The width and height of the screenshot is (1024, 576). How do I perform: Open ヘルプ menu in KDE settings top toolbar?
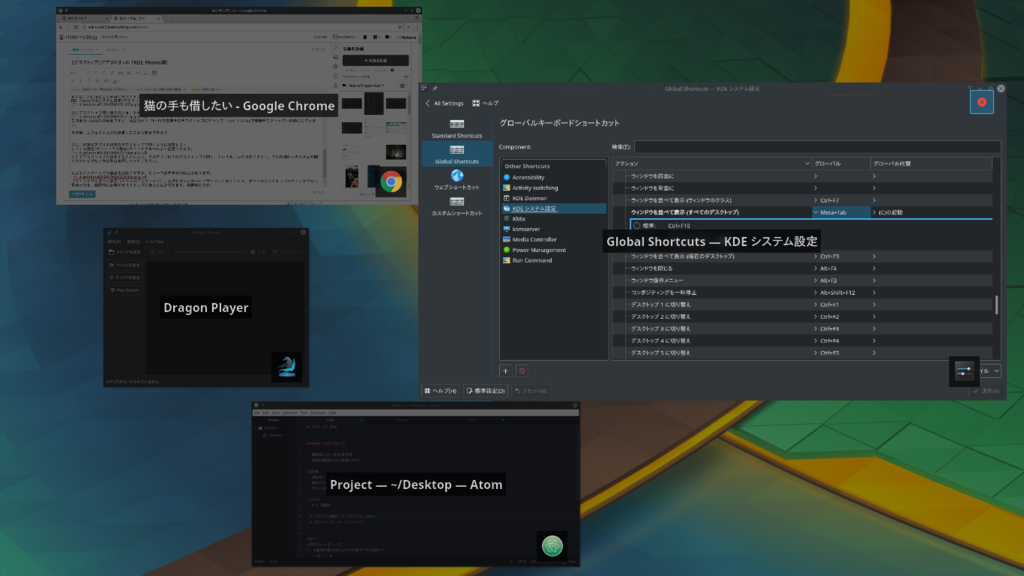485,103
